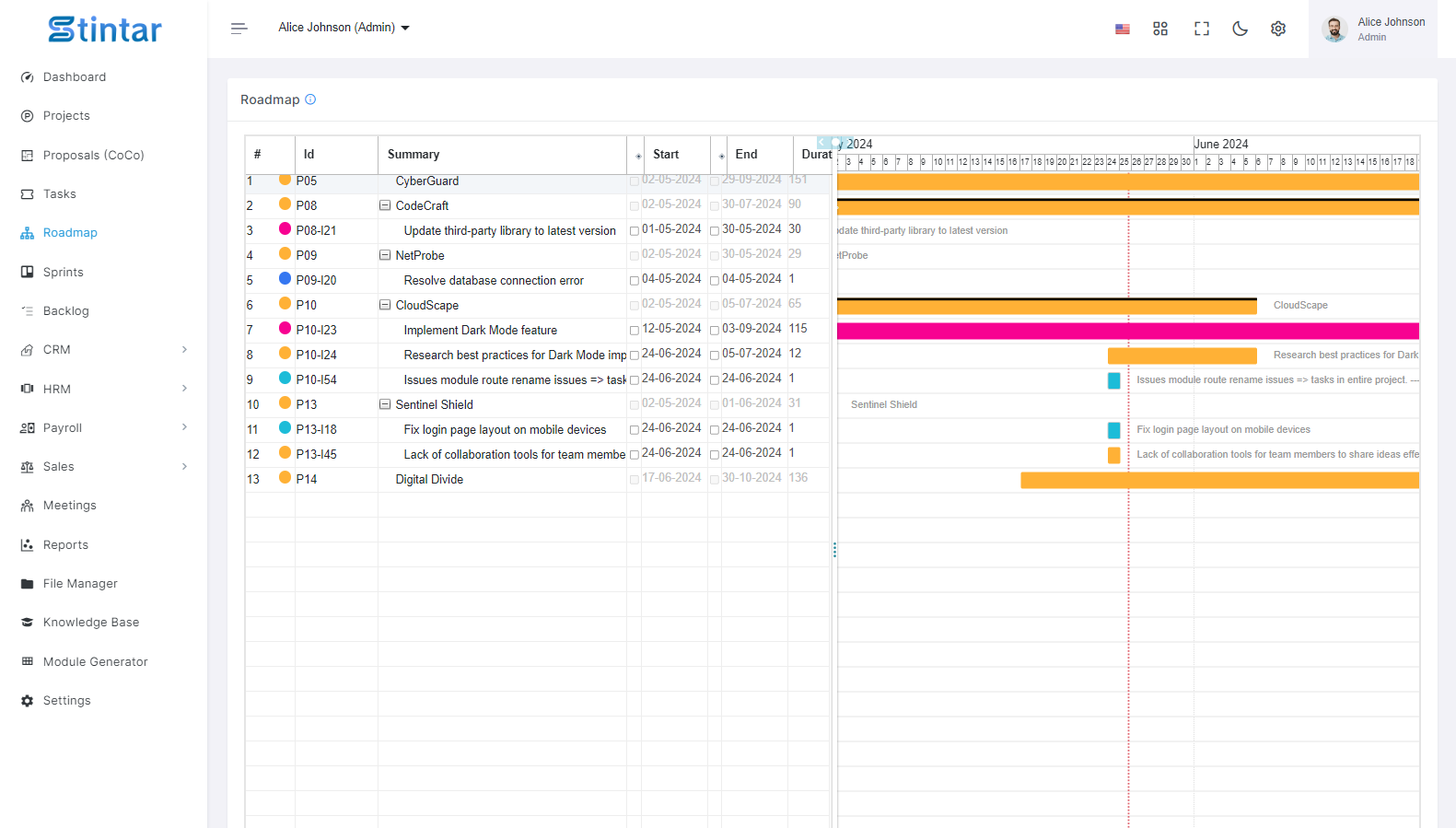
Task: Check start date checkbox for P08-I21
Action: [x=635, y=231]
